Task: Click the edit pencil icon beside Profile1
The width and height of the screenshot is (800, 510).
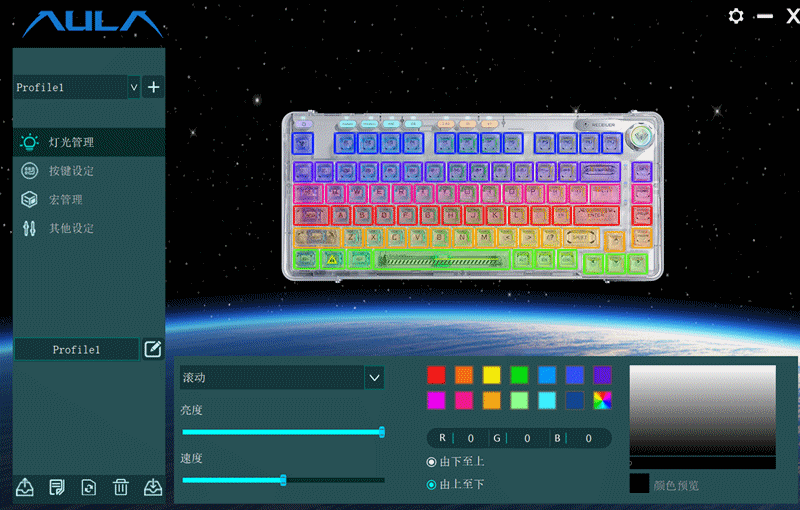Action: [x=153, y=349]
